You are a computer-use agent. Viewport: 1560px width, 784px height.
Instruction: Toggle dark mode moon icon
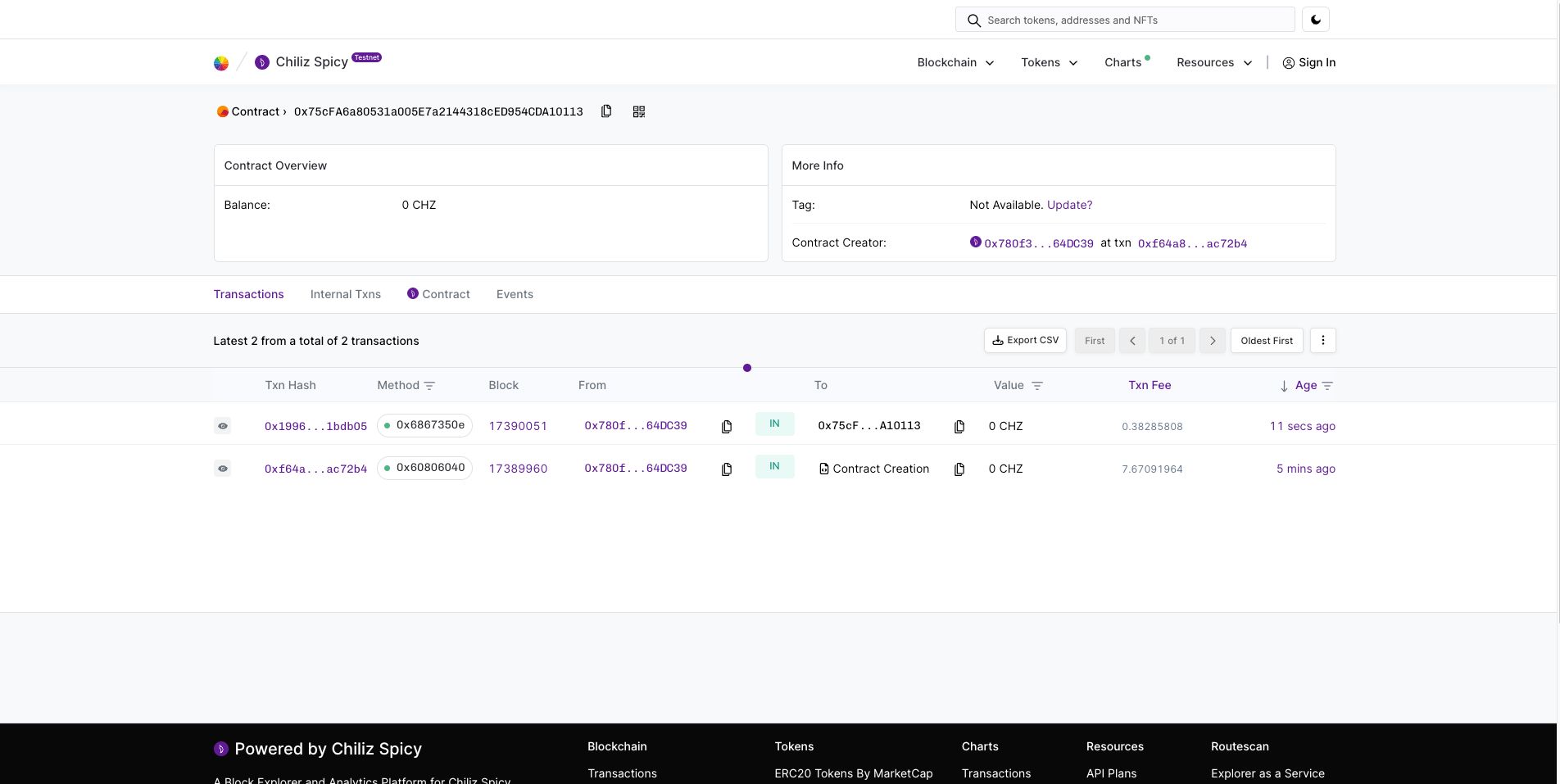[1316, 20]
